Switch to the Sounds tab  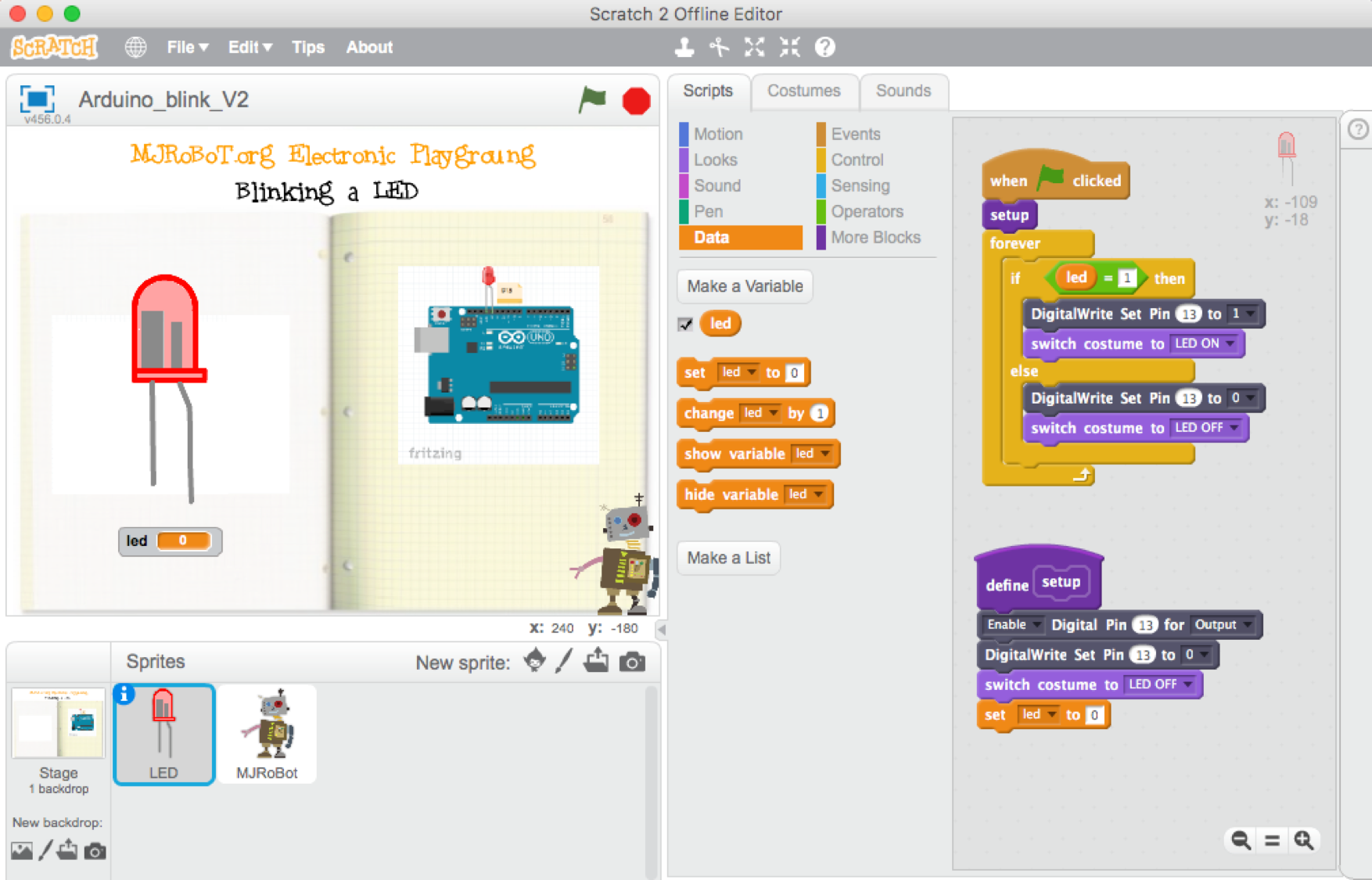point(903,91)
